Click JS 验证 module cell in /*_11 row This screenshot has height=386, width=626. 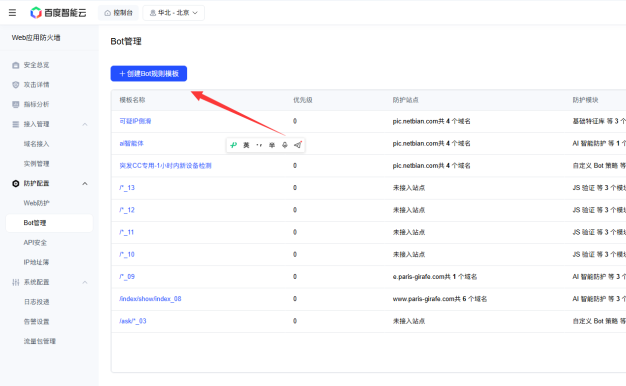599,232
